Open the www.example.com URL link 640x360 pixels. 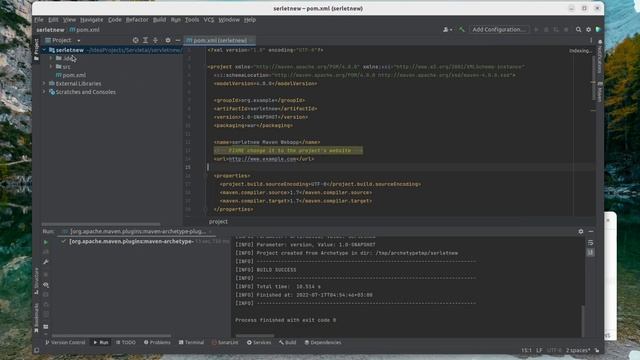pos(262,159)
